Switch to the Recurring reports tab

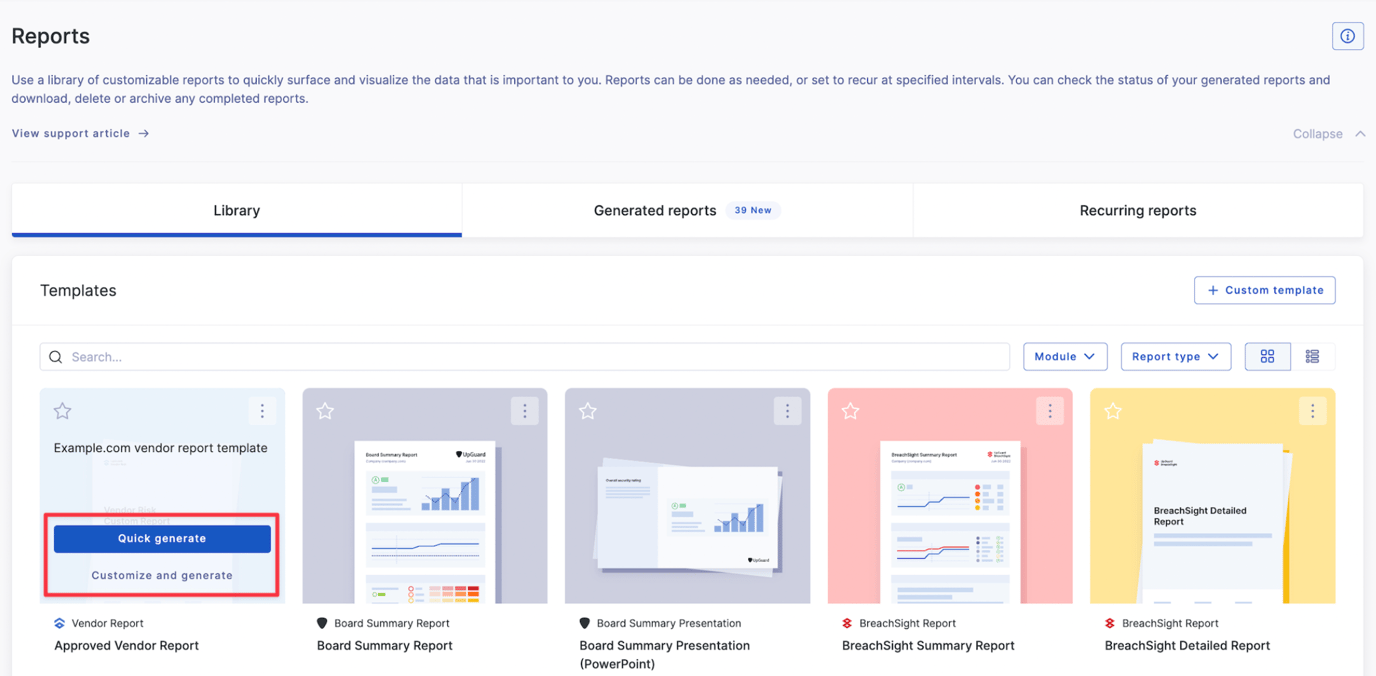pos(1137,210)
